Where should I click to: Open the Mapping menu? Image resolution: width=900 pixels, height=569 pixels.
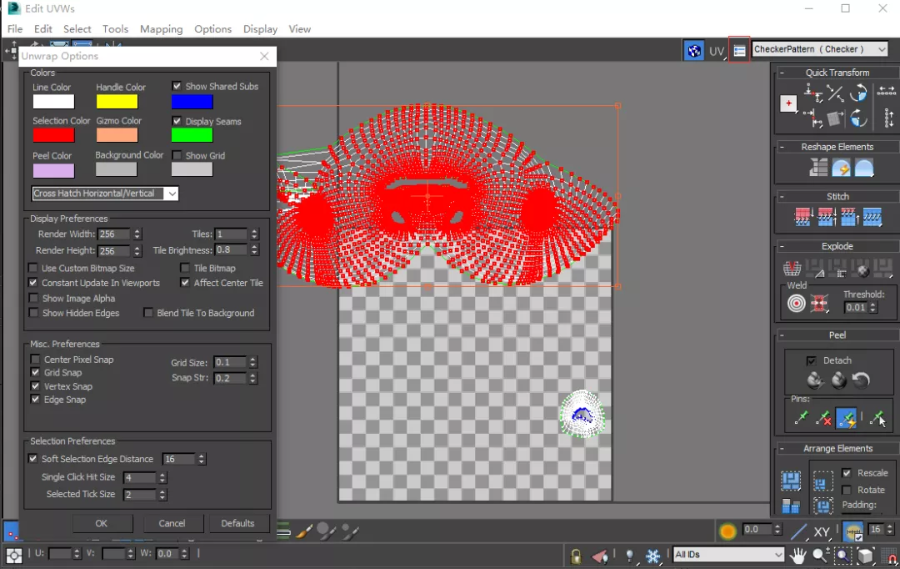[161, 29]
